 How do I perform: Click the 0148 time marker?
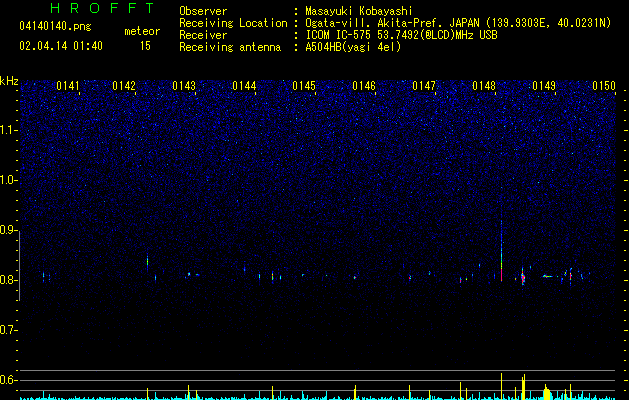point(484,86)
